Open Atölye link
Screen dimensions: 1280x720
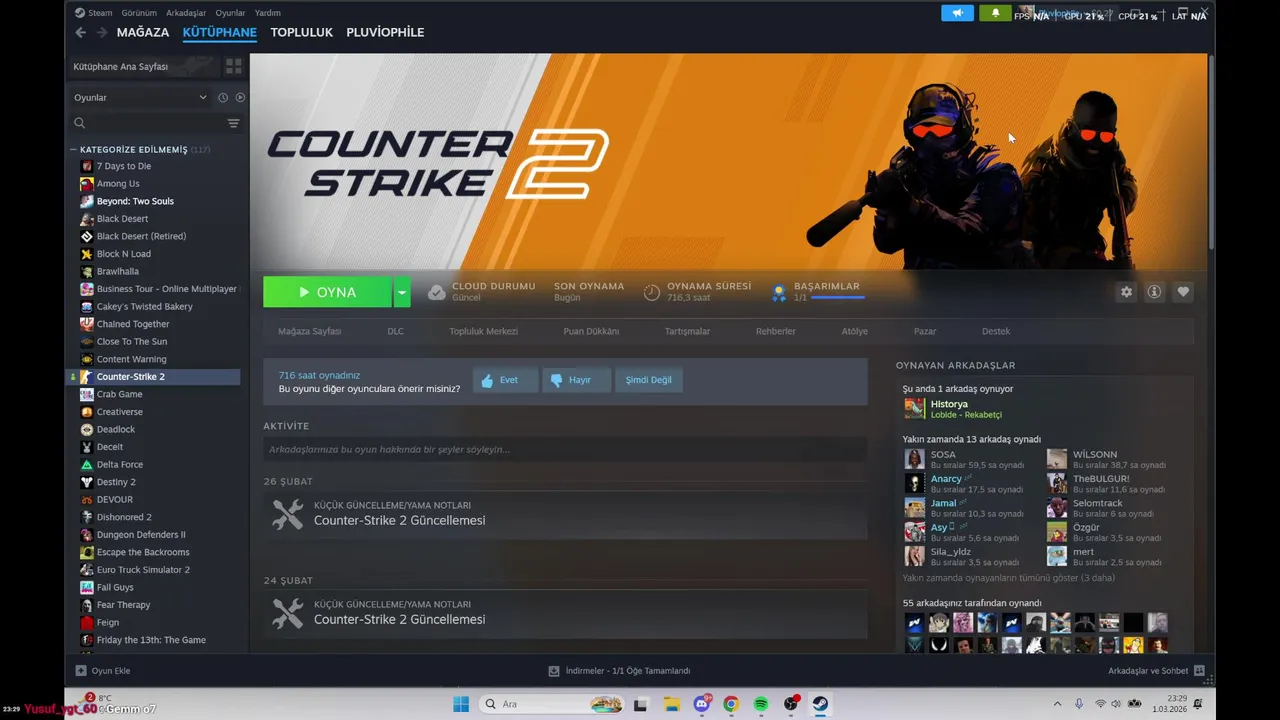[x=854, y=331]
